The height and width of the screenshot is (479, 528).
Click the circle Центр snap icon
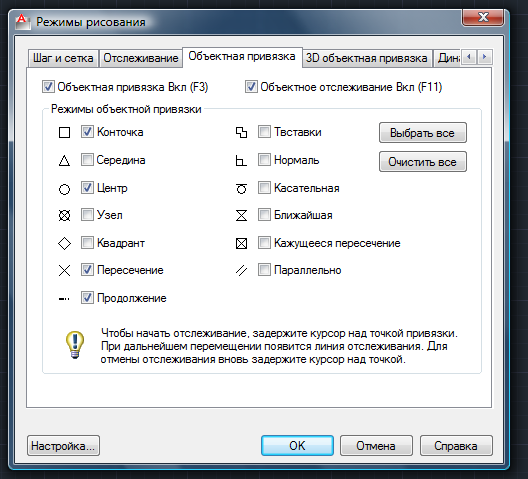click(x=64, y=189)
